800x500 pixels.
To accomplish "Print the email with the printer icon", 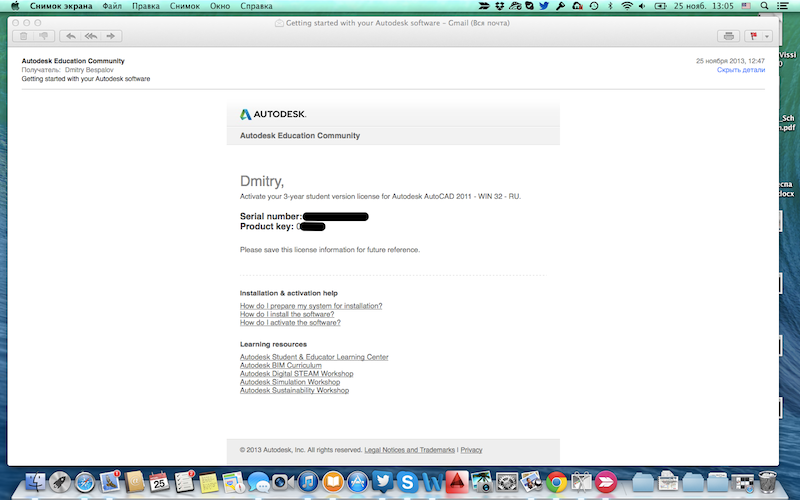I will click(729, 36).
